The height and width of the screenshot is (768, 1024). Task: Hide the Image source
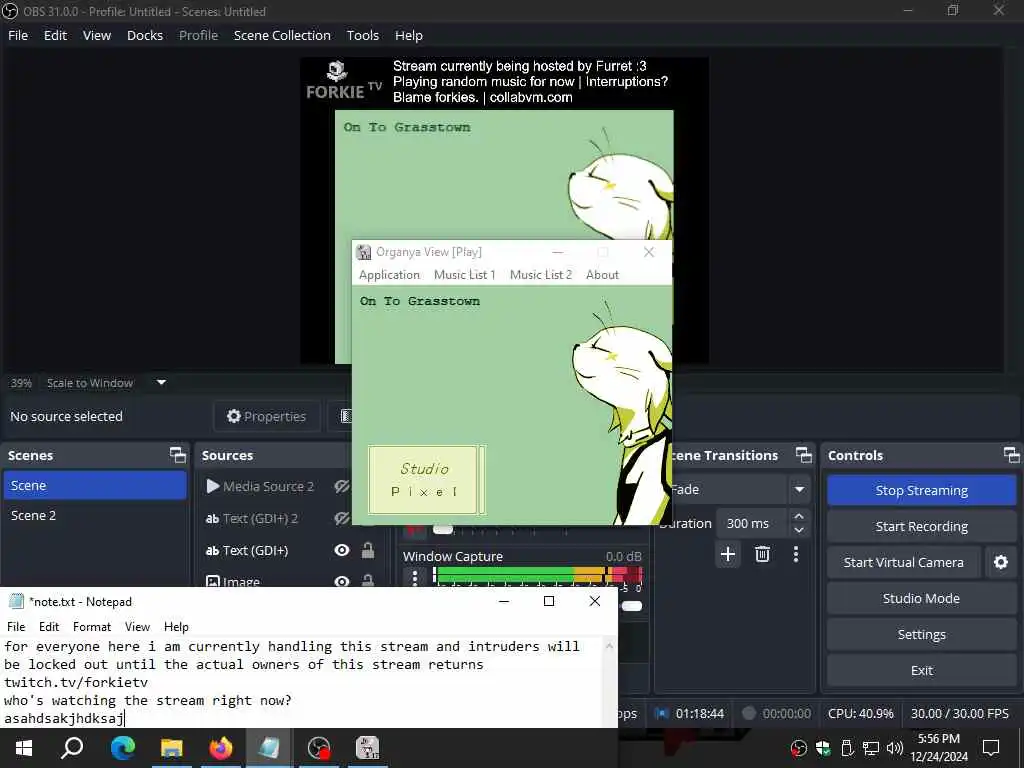tap(342, 581)
